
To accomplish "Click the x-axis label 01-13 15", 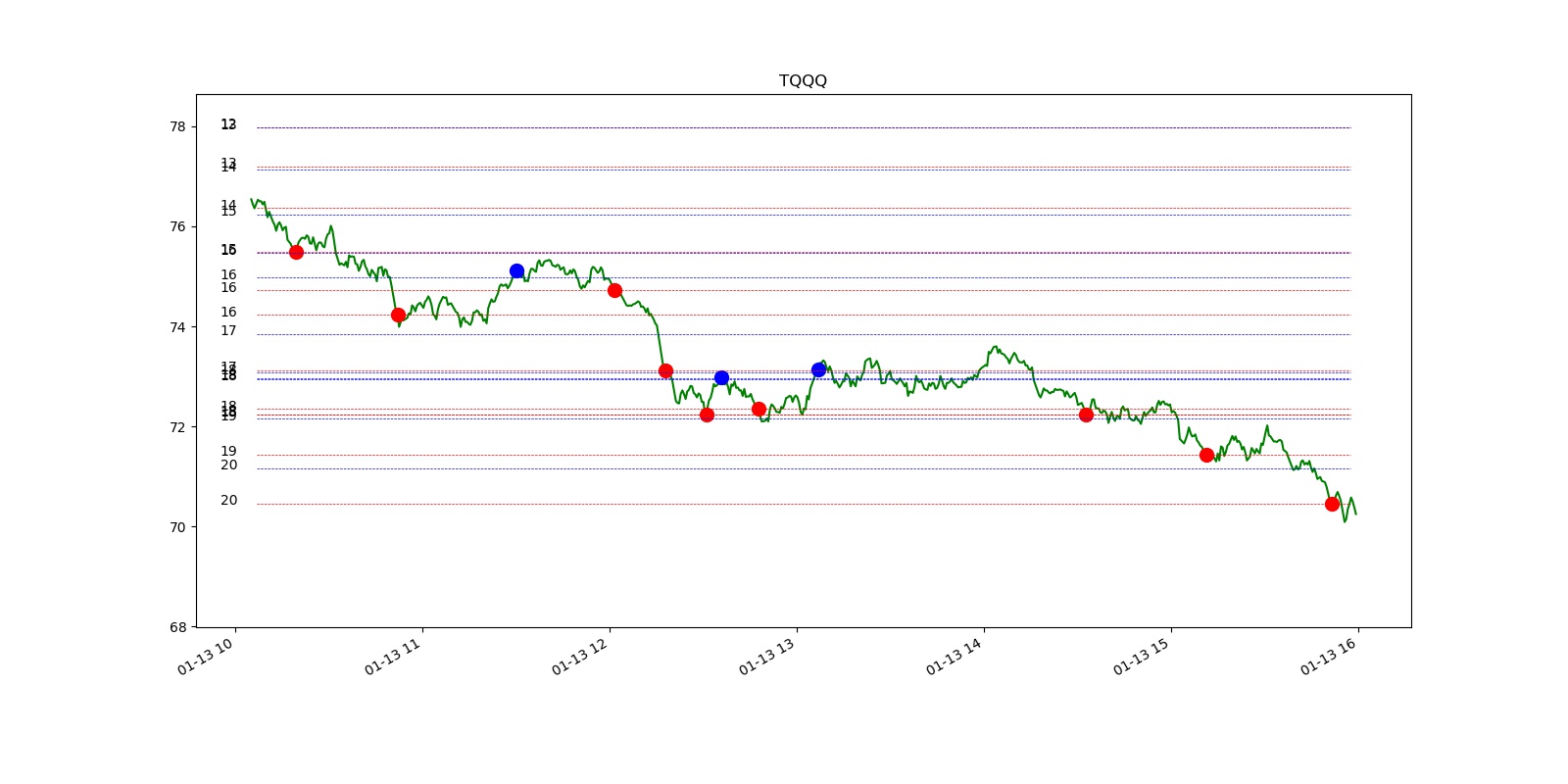I will click(x=1141, y=657).
